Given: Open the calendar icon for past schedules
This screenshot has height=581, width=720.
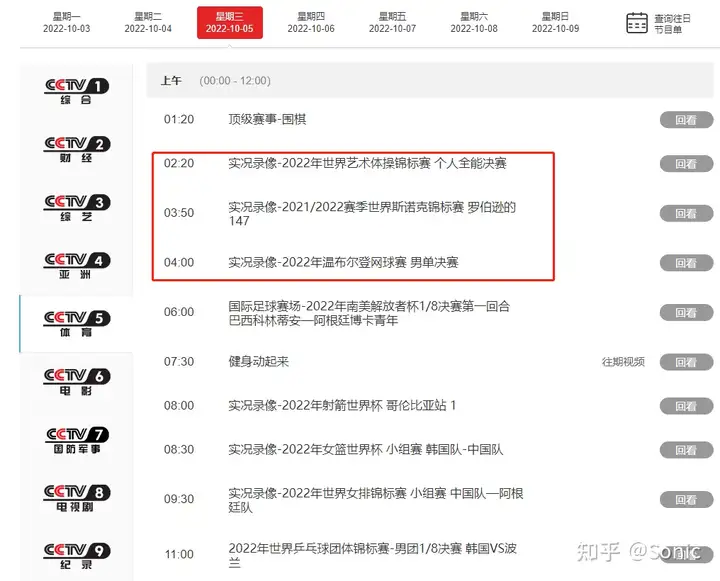Looking at the screenshot, I should click(637, 23).
